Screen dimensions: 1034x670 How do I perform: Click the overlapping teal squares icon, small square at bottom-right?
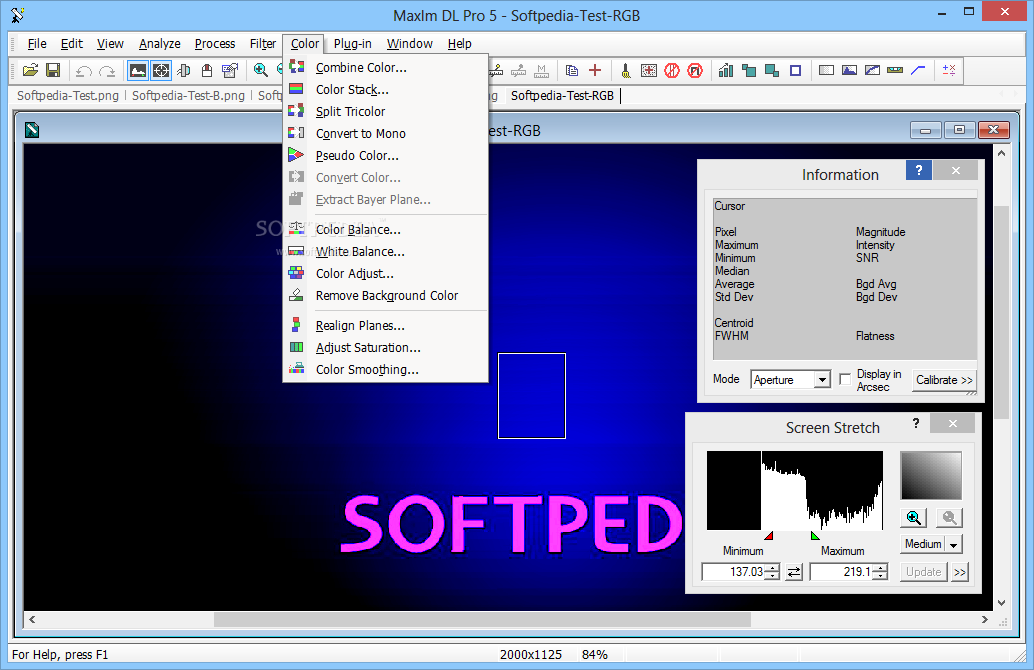(x=772, y=71)
